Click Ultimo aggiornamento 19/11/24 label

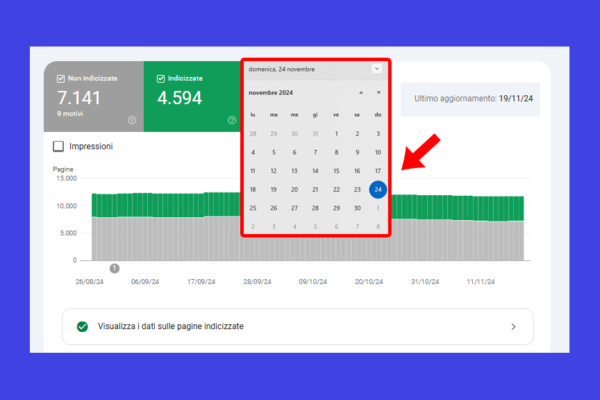point(473,99)
